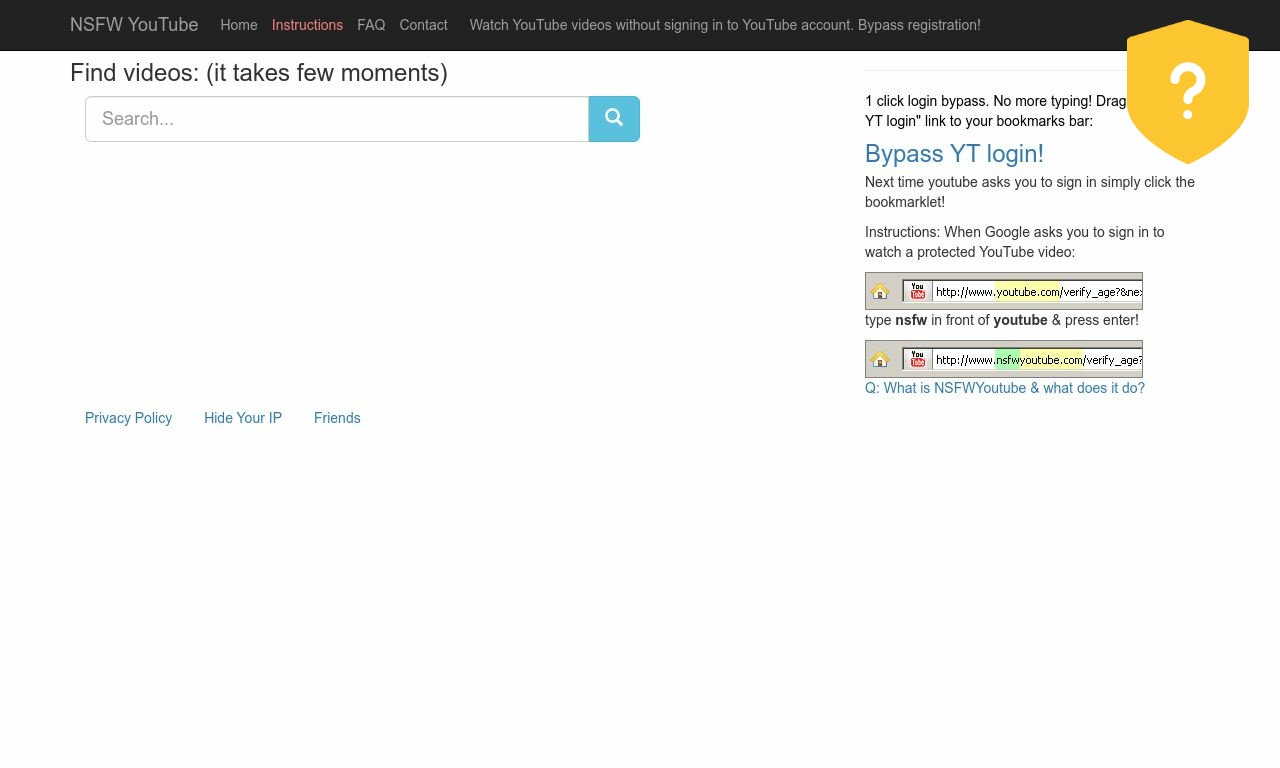Open the Privacy Policy link

(x=128, y=418)
